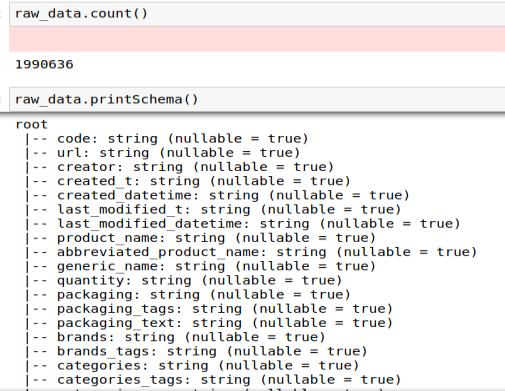
Task: Click the 'created_datetime' schema line
Action: [217, 196]
